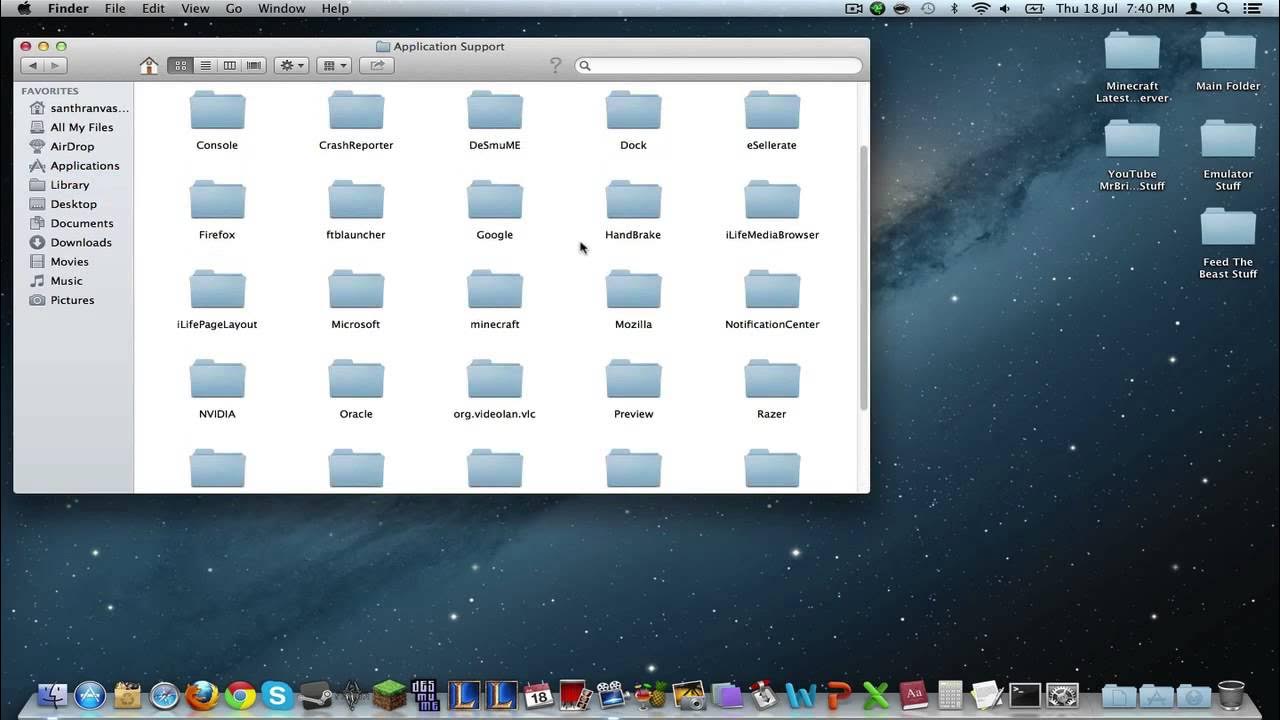Click the Finder help question mark icon
The image size is (1280, 720).
click(556, 66)
